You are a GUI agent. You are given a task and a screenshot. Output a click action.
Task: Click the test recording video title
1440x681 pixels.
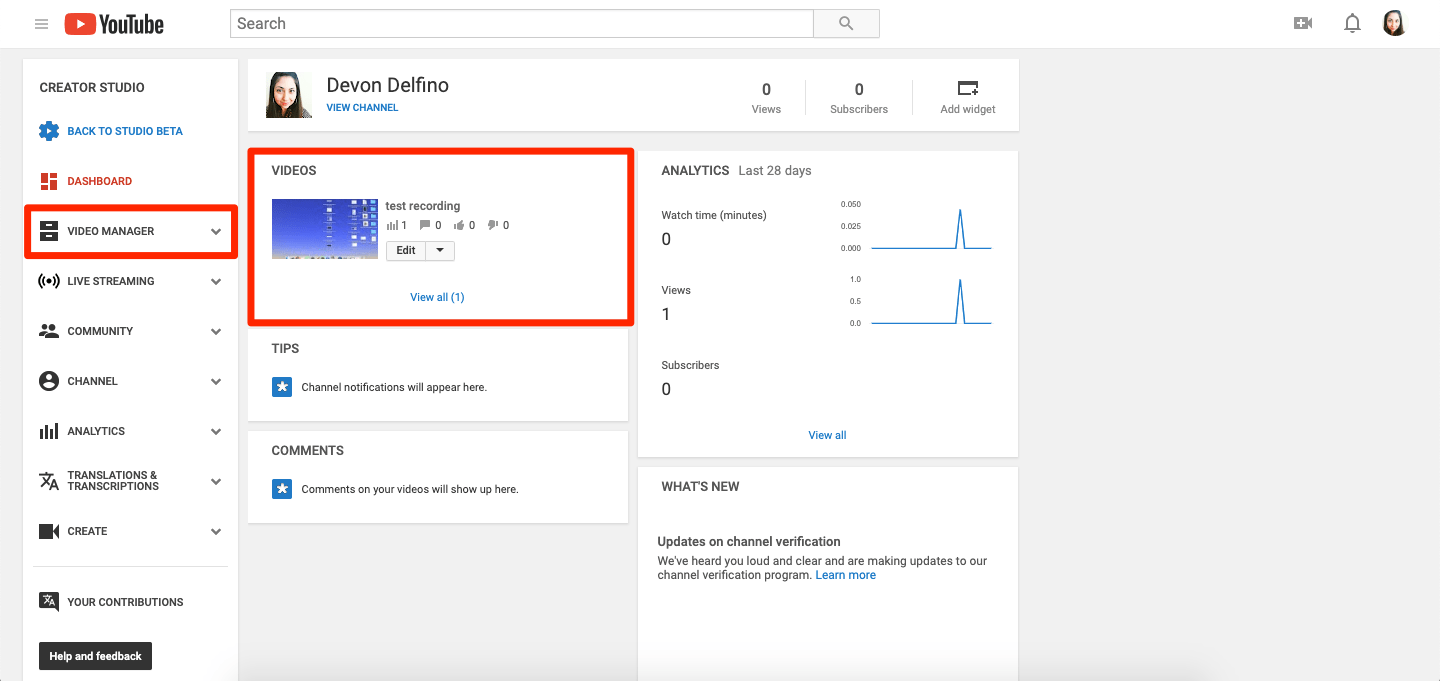pos(423,206)
